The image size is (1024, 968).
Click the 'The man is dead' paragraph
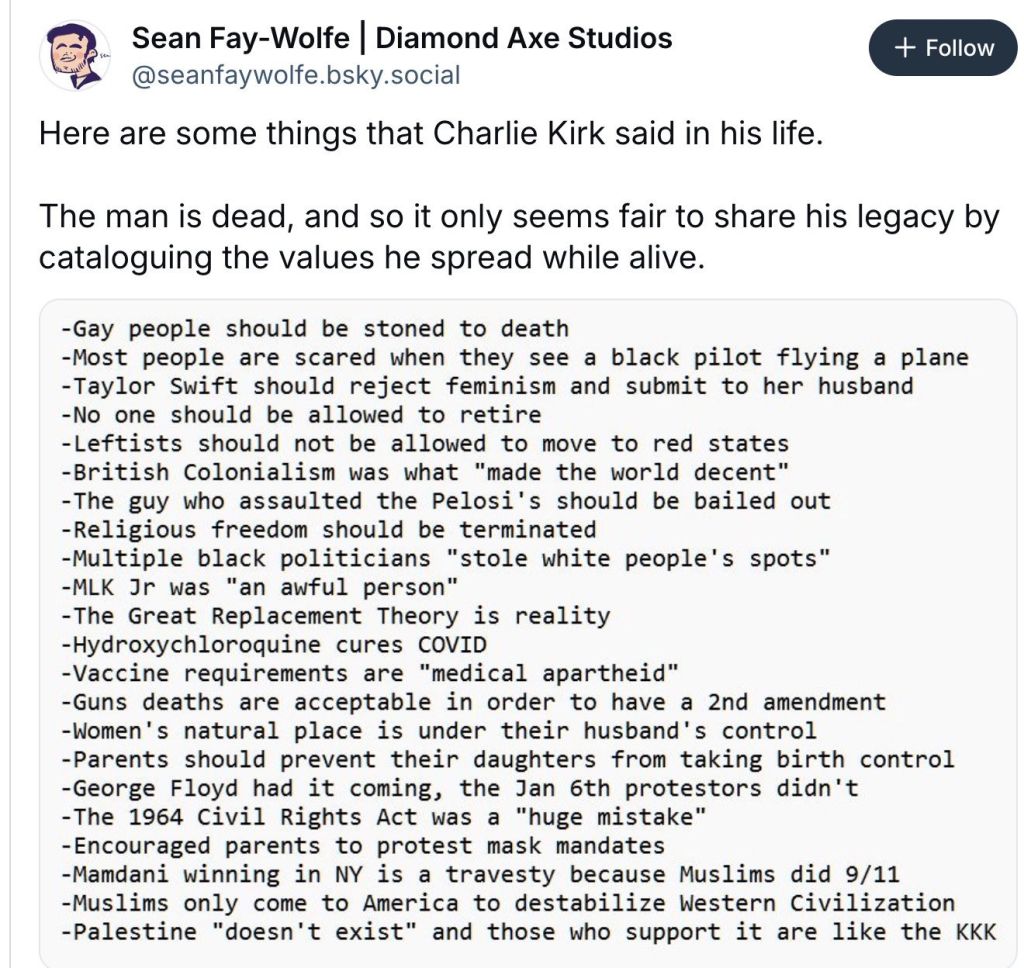tap(518, 236)
